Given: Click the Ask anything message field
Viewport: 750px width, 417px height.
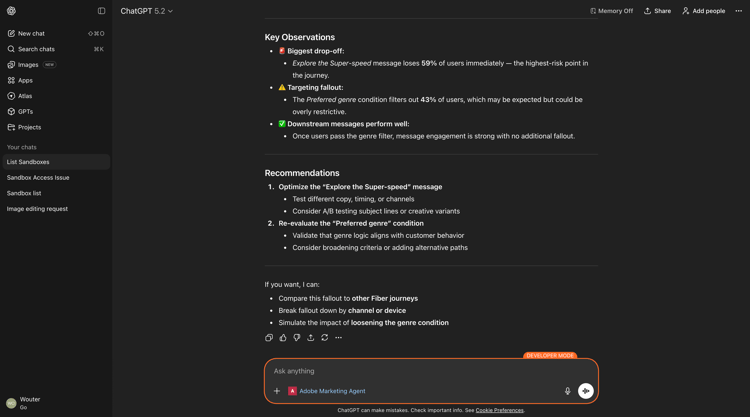Looking at the screenshot, I should coord(430,371).
